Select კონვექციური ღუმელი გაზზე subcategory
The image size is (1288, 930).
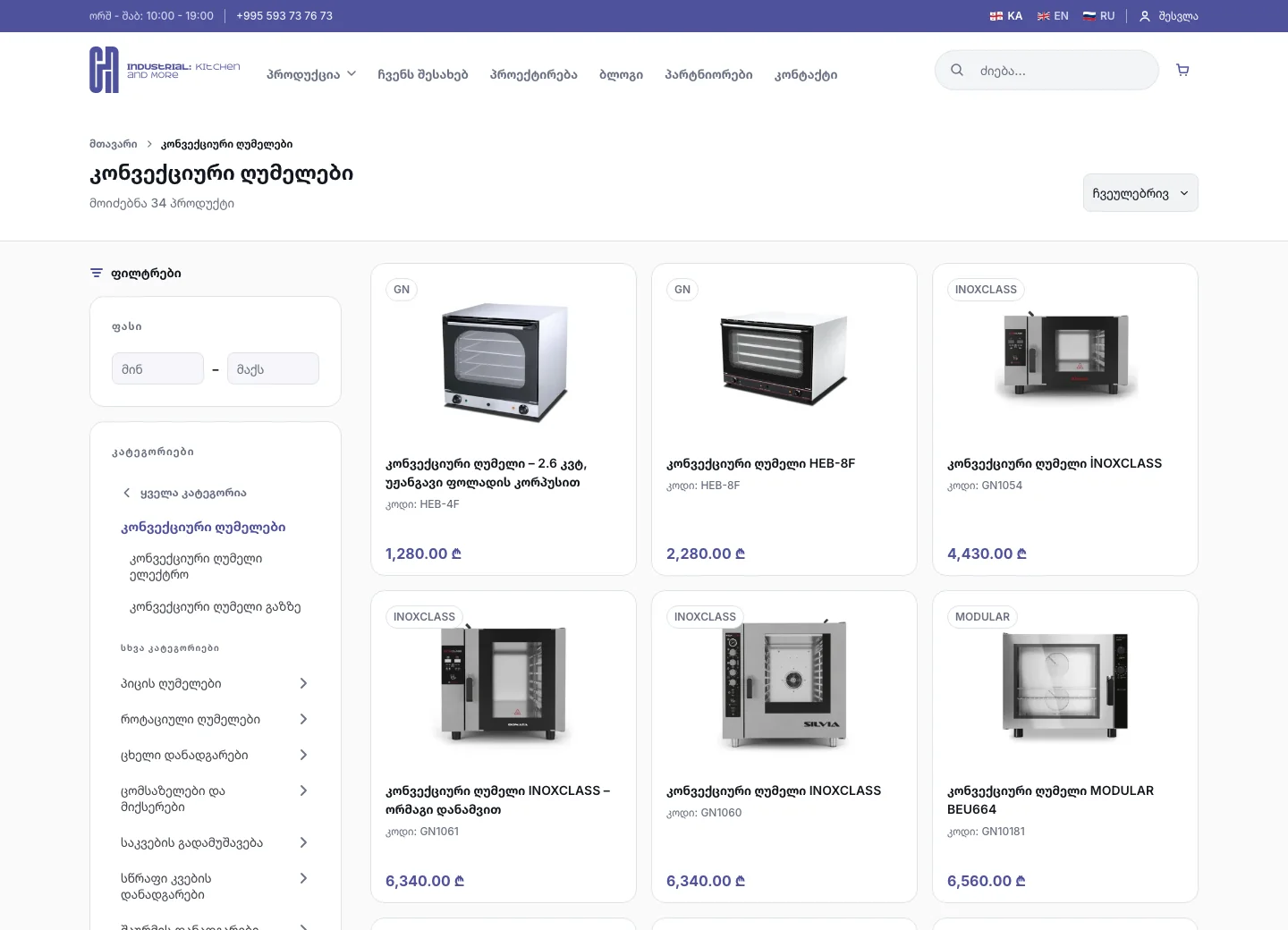click(216, 606)
